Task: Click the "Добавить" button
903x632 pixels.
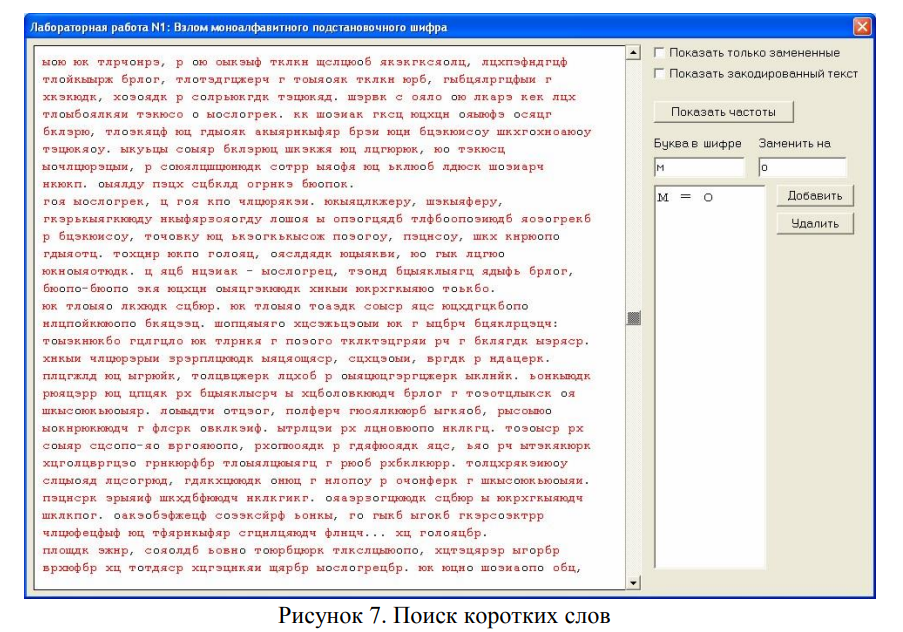Action: click(x=814, y=195)
